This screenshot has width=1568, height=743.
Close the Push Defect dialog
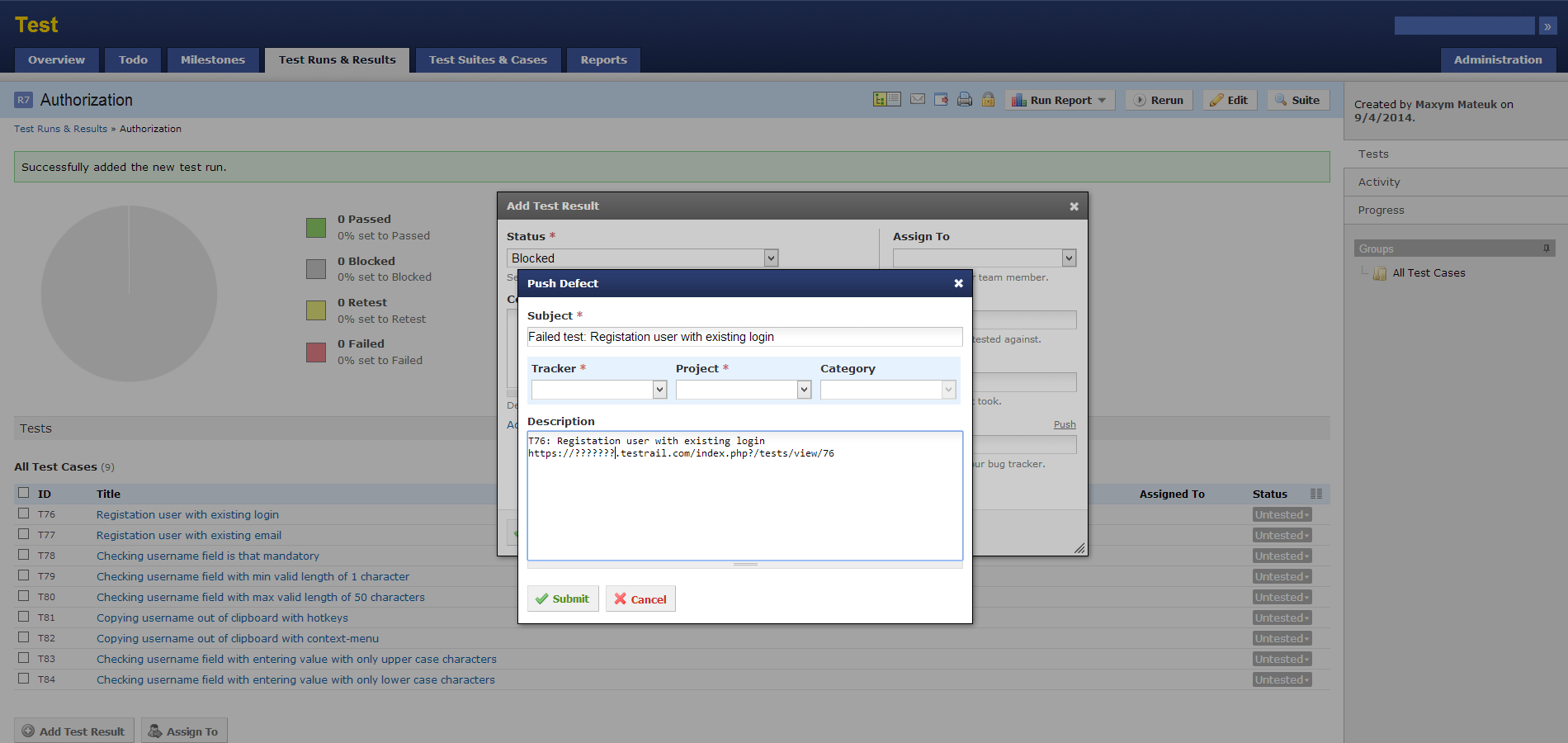[x=958, y=283]
